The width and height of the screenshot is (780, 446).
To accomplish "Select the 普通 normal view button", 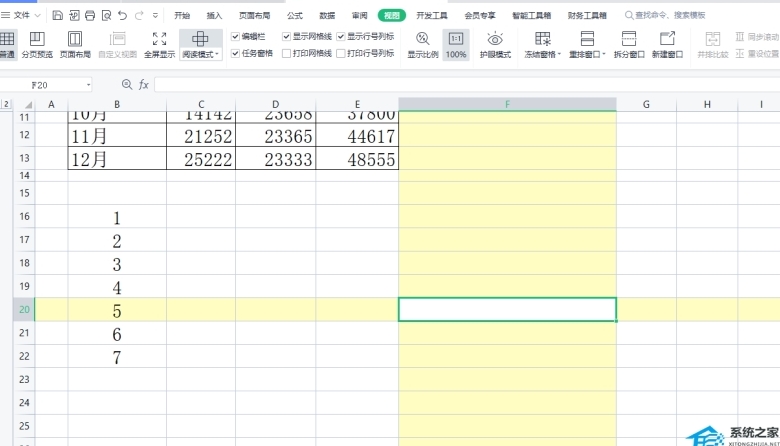I will pos(7,44).
